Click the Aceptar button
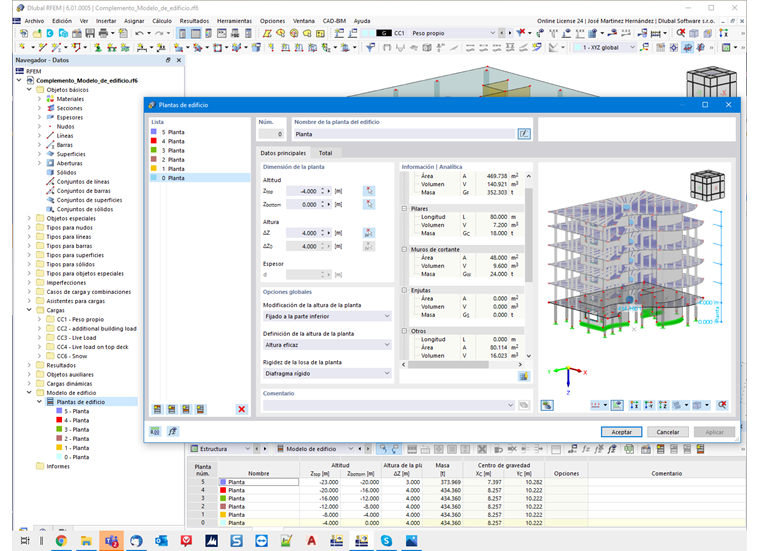The height and width of the screenshot is (551, 760). (621, 432)
